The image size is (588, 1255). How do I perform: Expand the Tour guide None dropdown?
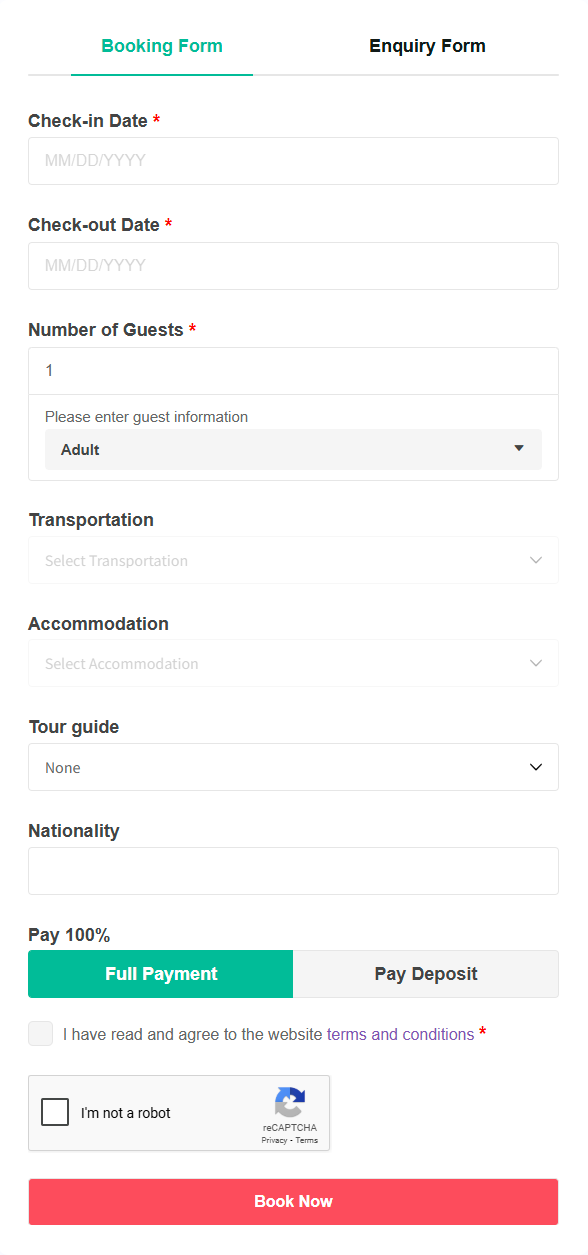coord(293,767)
